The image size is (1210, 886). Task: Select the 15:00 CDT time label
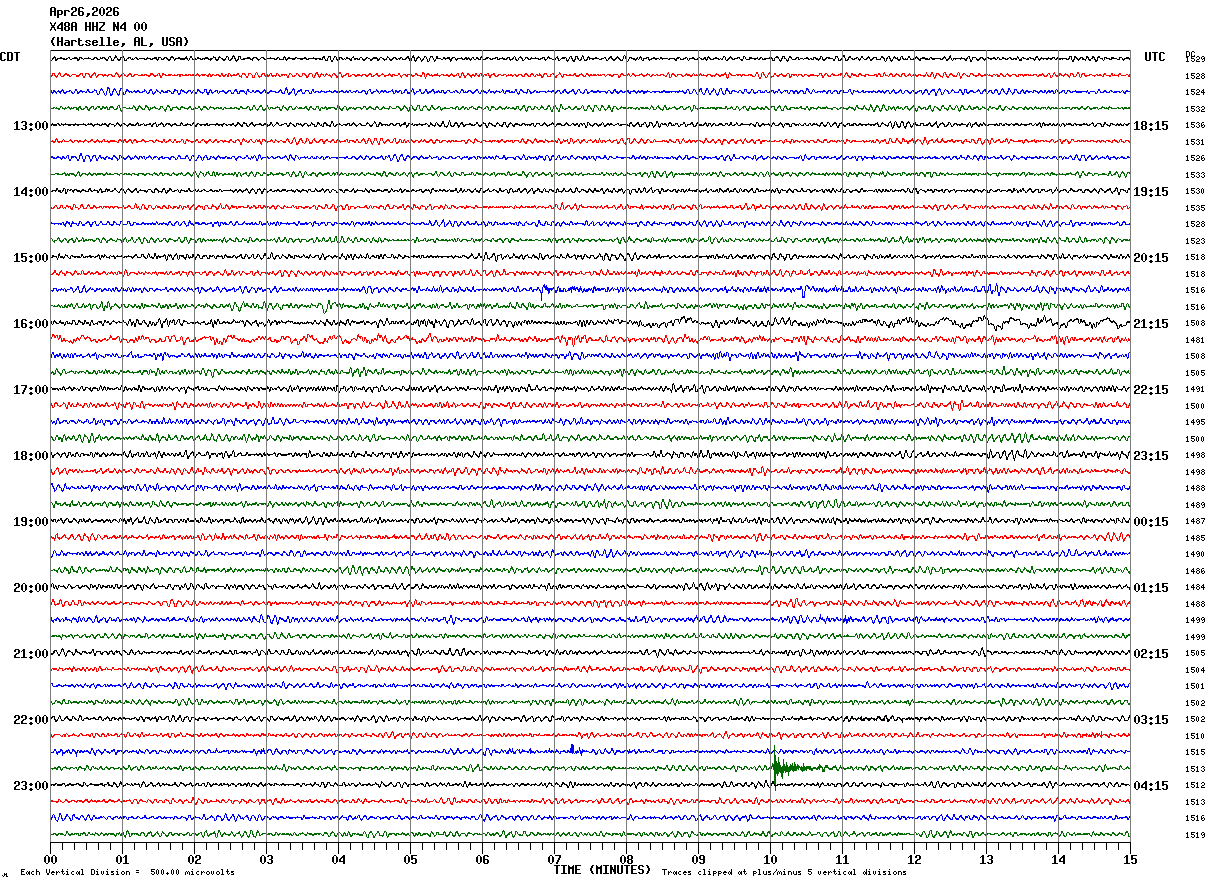coord(30,258)
